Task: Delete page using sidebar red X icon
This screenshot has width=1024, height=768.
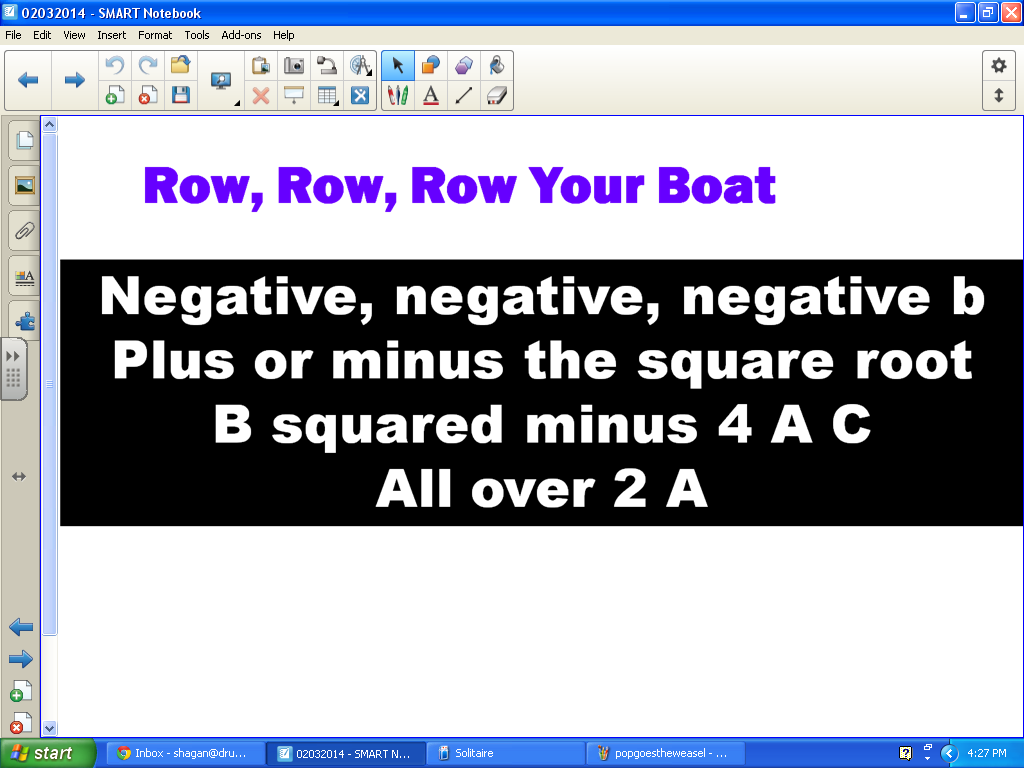Action: (x=21, y=723)
